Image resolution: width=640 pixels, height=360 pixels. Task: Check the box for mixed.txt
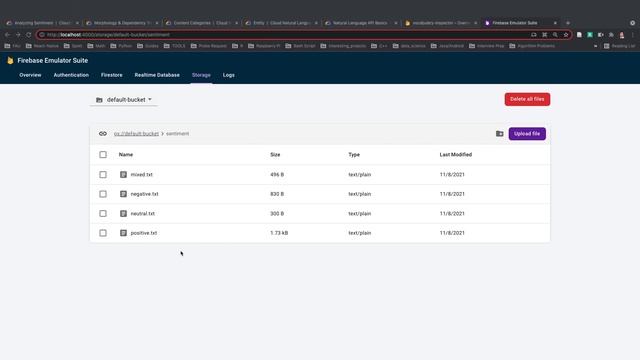point(103,174)
